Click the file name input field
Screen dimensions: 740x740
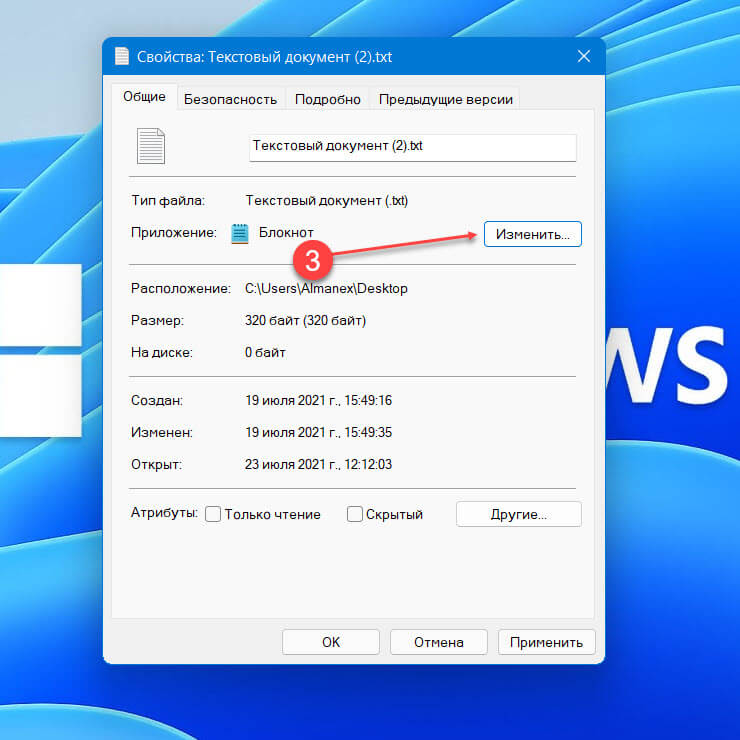pos(413,148)
